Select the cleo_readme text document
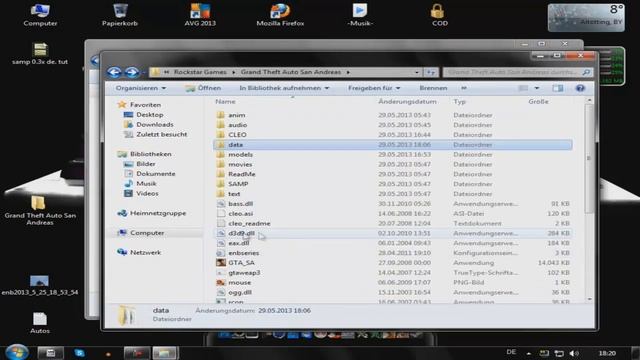 pos(392,223)
